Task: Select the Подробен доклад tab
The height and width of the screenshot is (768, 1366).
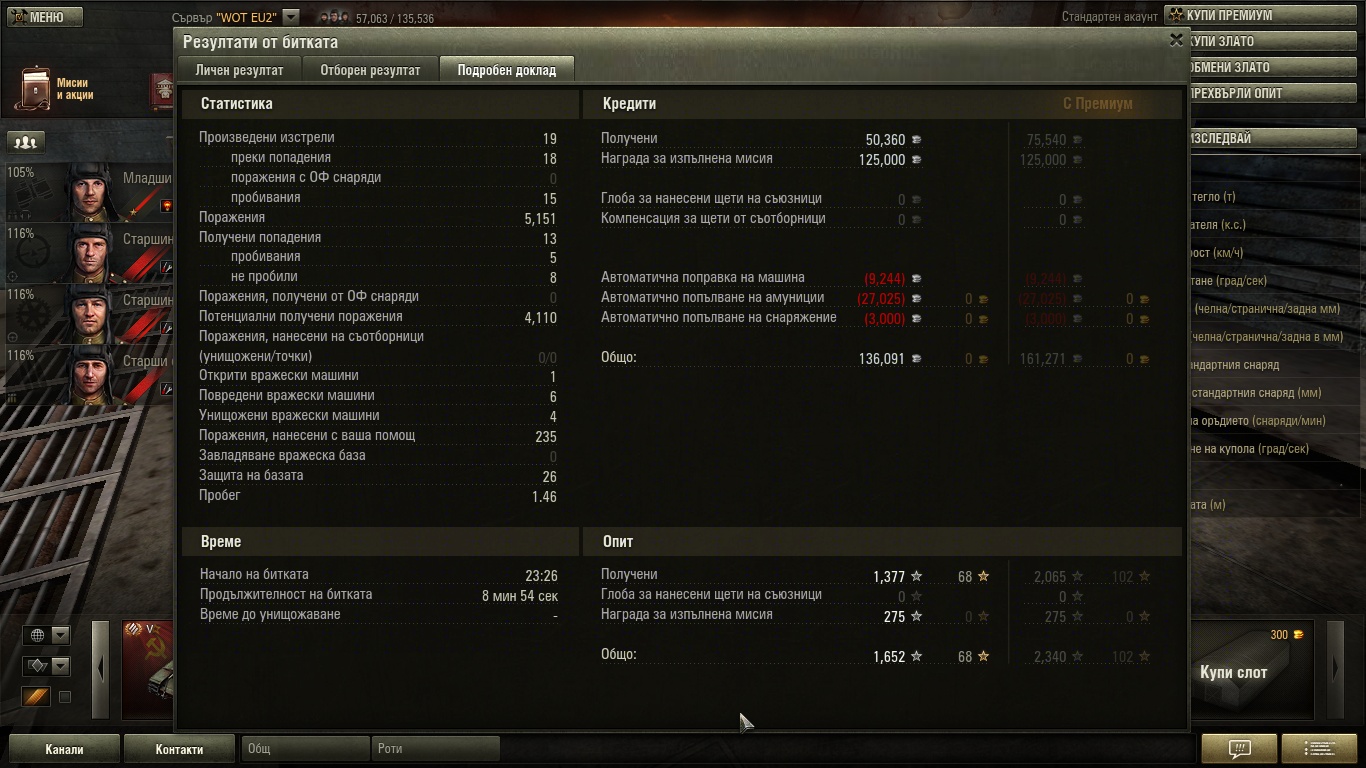Action: click(x=507, y=70)
